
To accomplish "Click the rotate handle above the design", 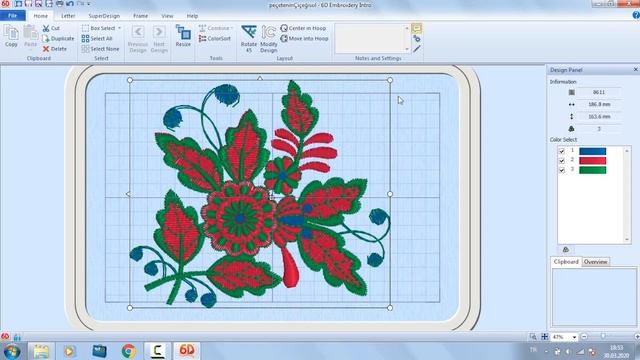I will point(260,78).
